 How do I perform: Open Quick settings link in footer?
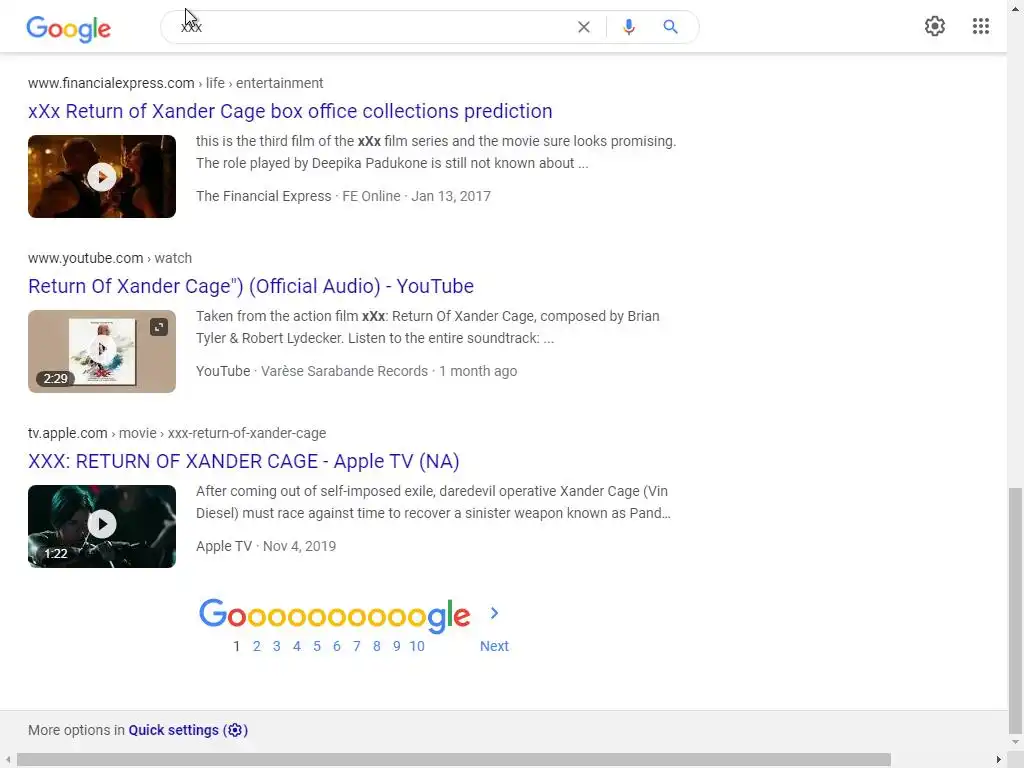[188, 730]
